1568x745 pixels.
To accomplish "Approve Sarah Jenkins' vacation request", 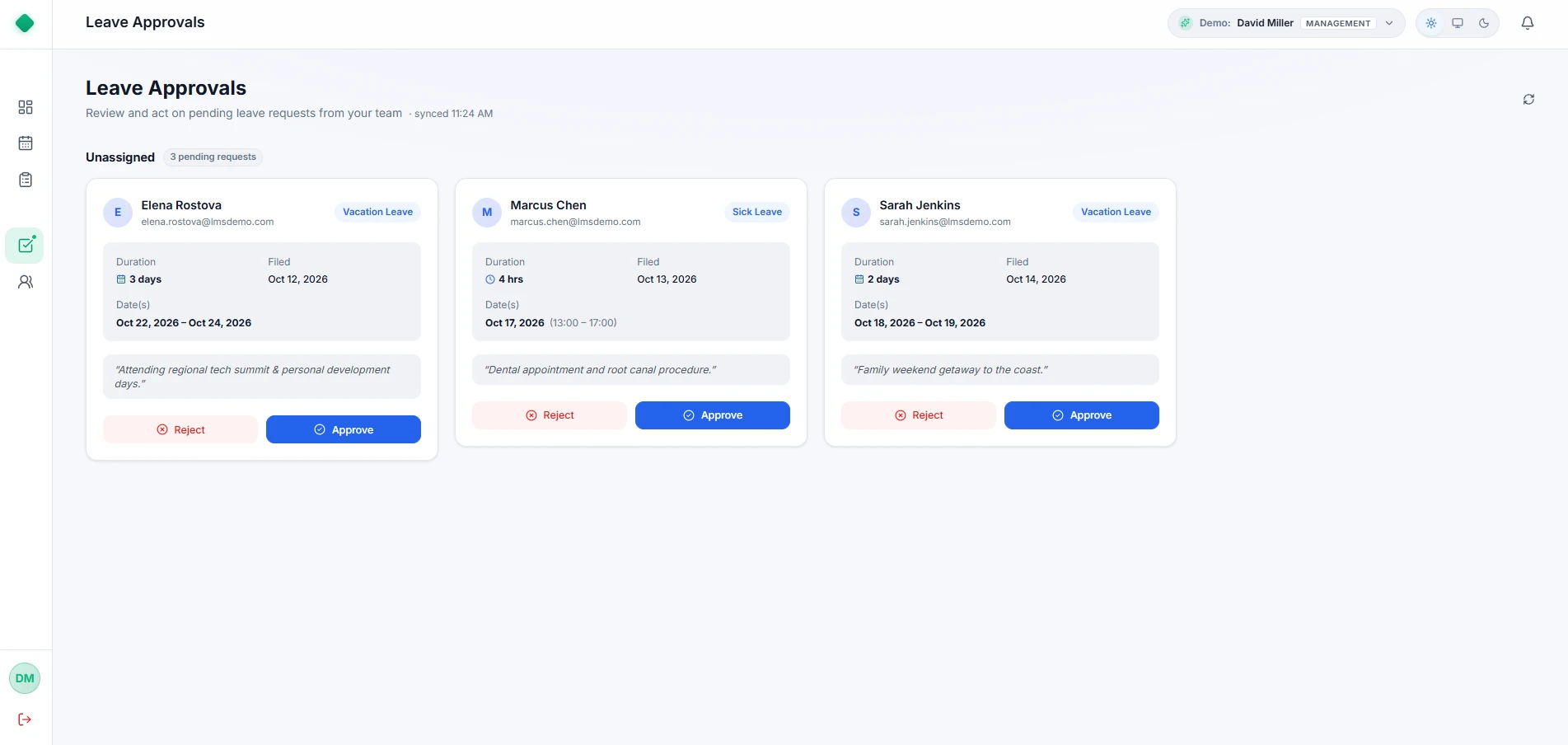I will click(1082, 415).
